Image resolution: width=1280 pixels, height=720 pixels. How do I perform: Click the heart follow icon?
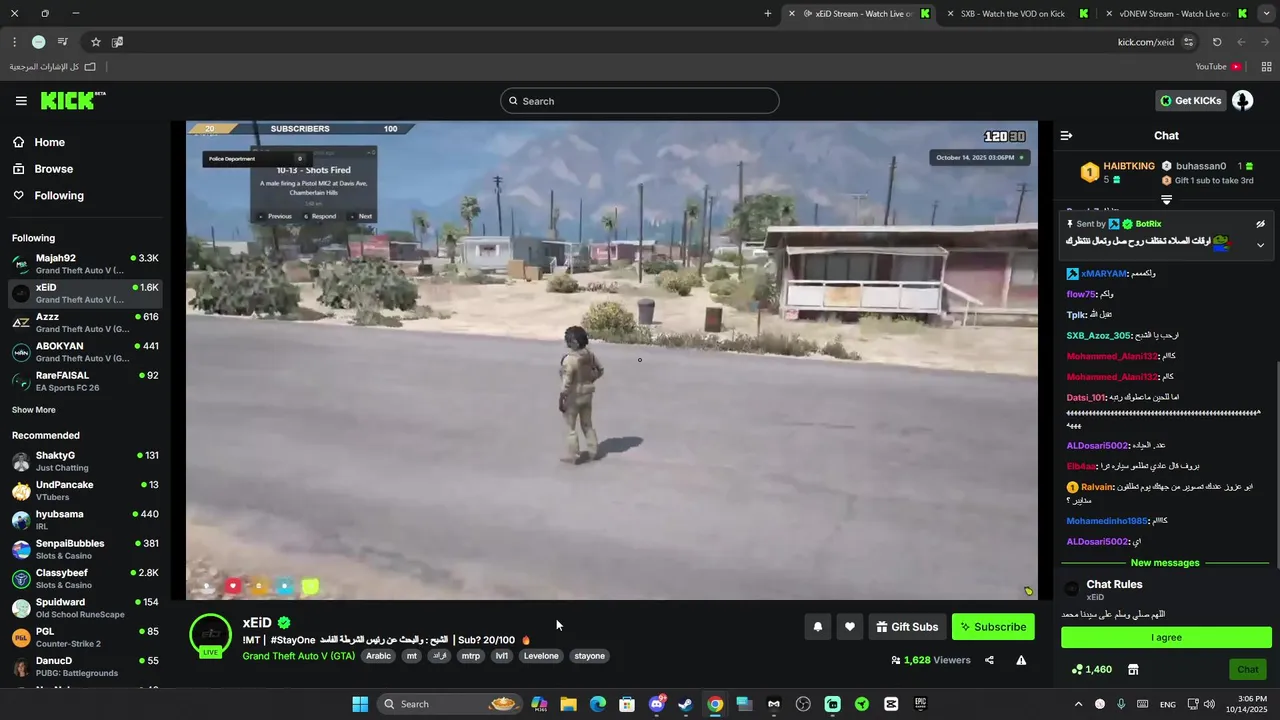850,627
